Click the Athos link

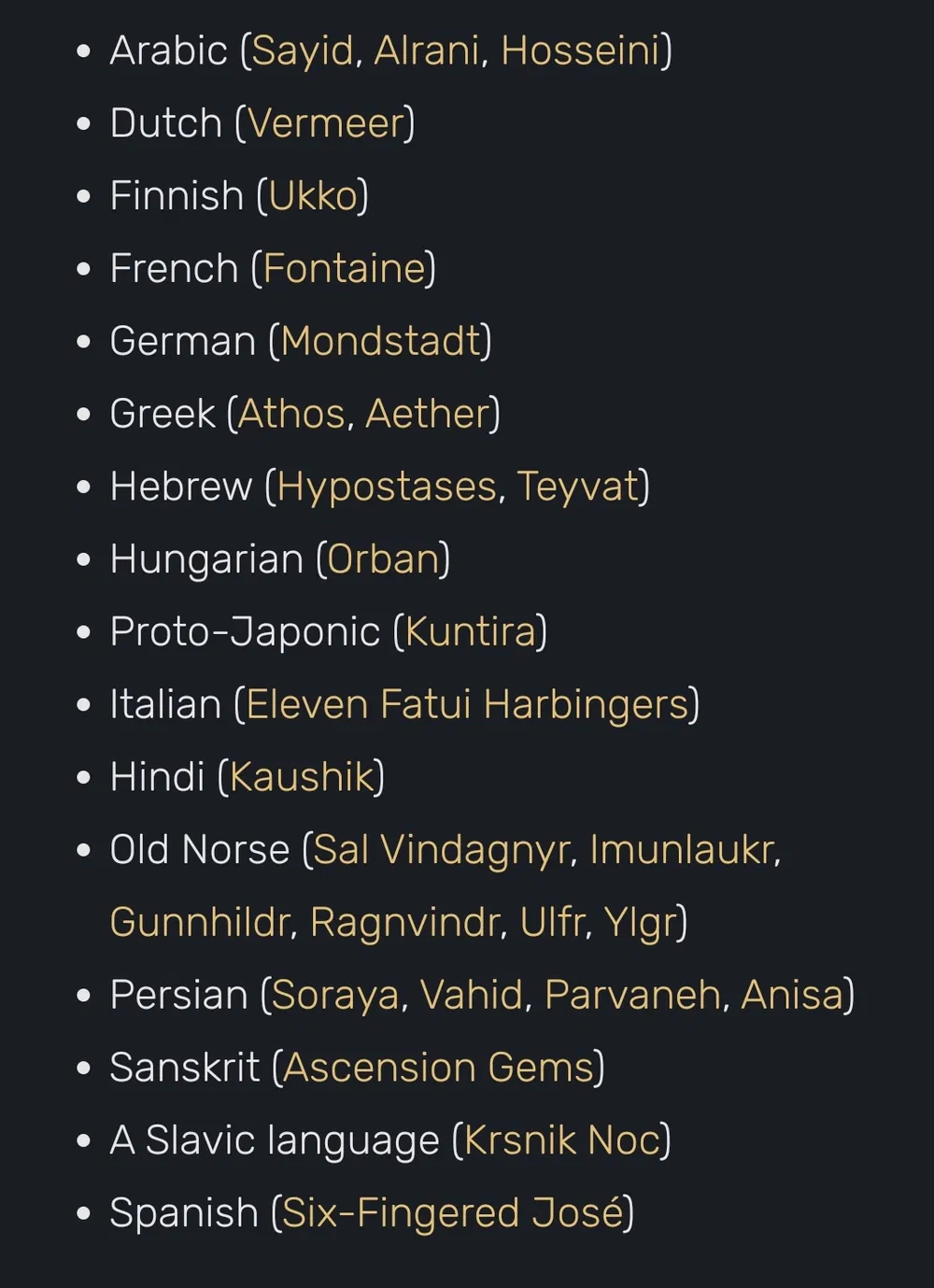(291, 415)
